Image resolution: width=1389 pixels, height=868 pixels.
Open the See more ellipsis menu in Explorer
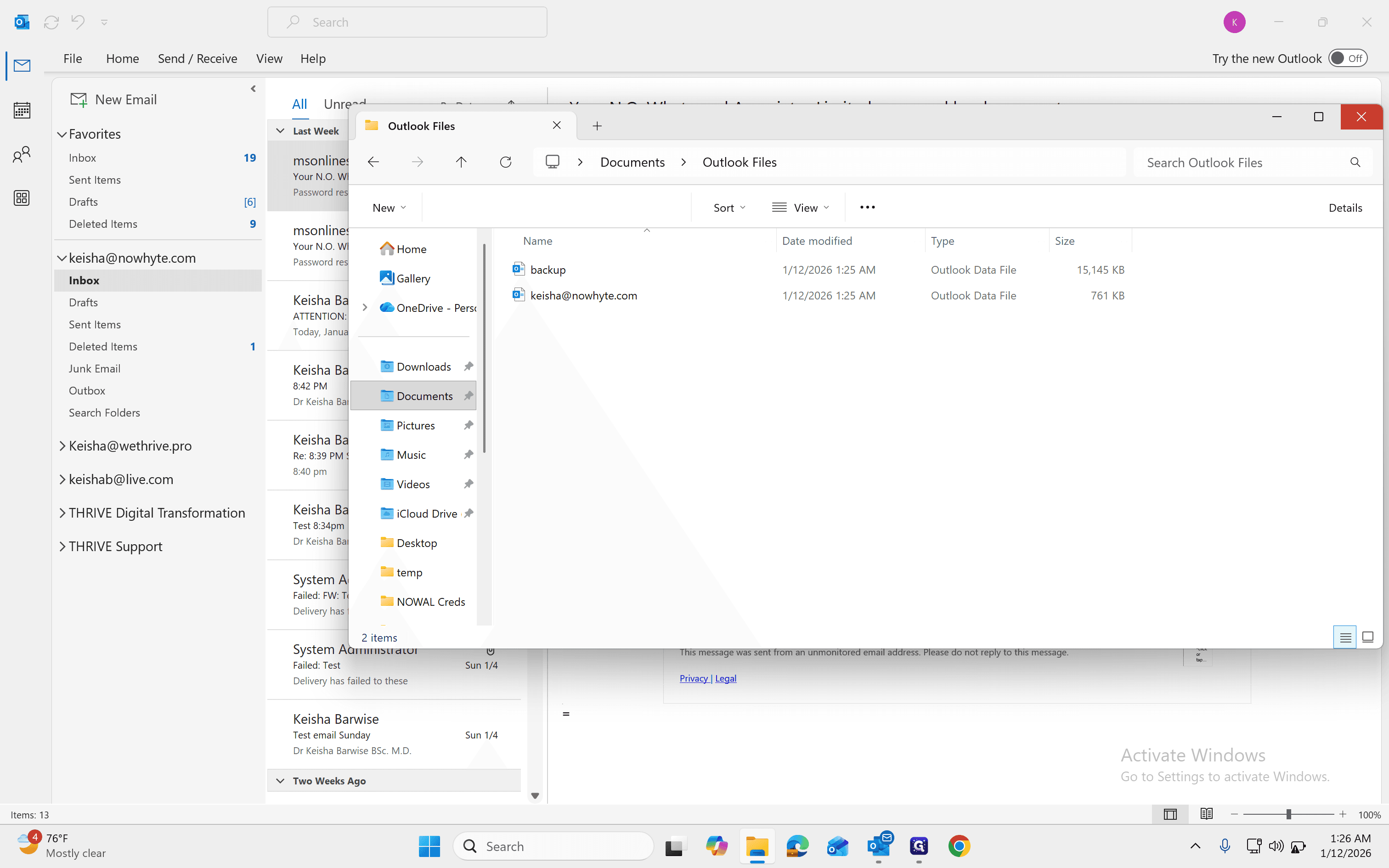(x=867, y=207)
